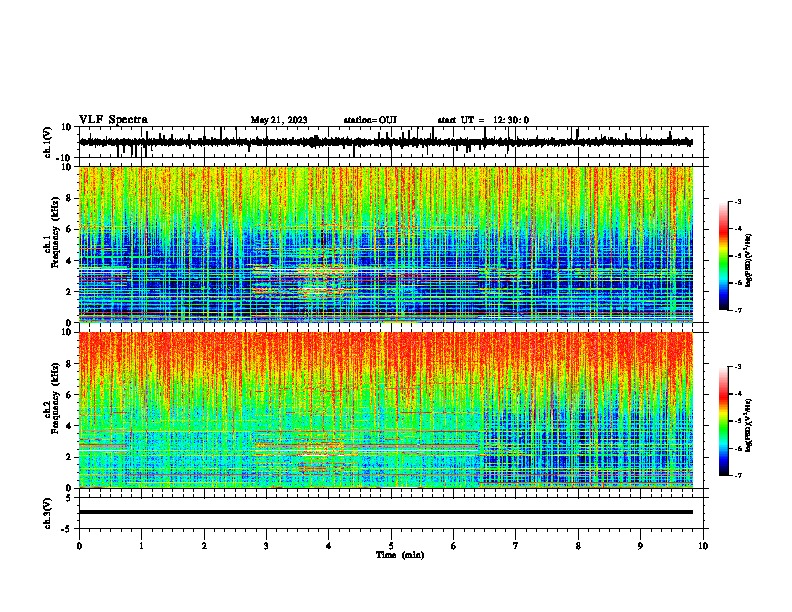Click time axis tick label "10"

point(703,546)
